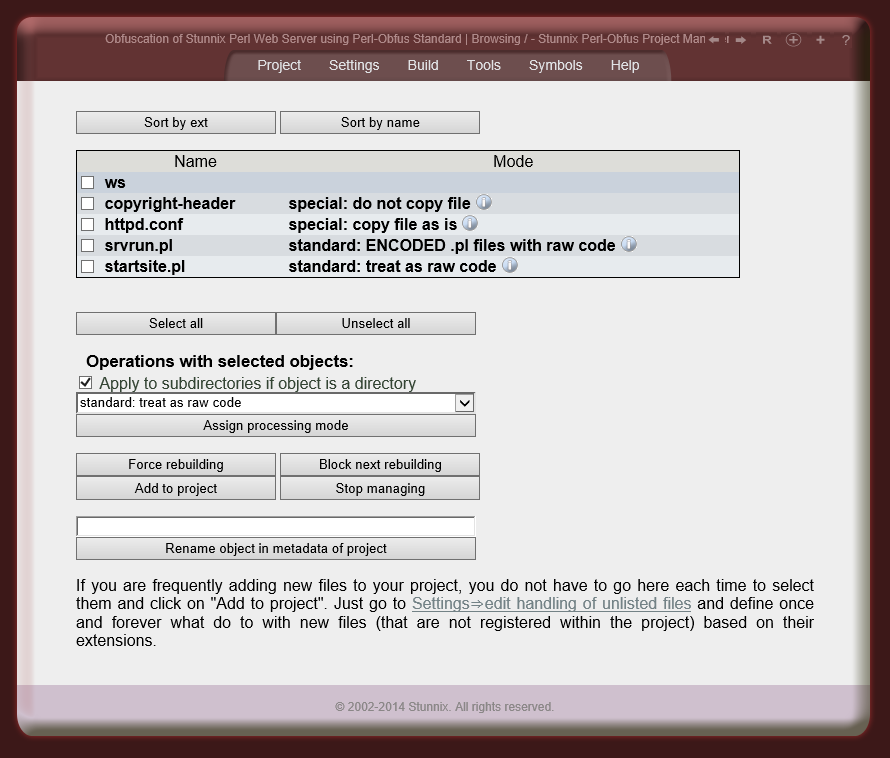Open the Build menu
The width and height of the screenshot is (890, 758).
422,65
